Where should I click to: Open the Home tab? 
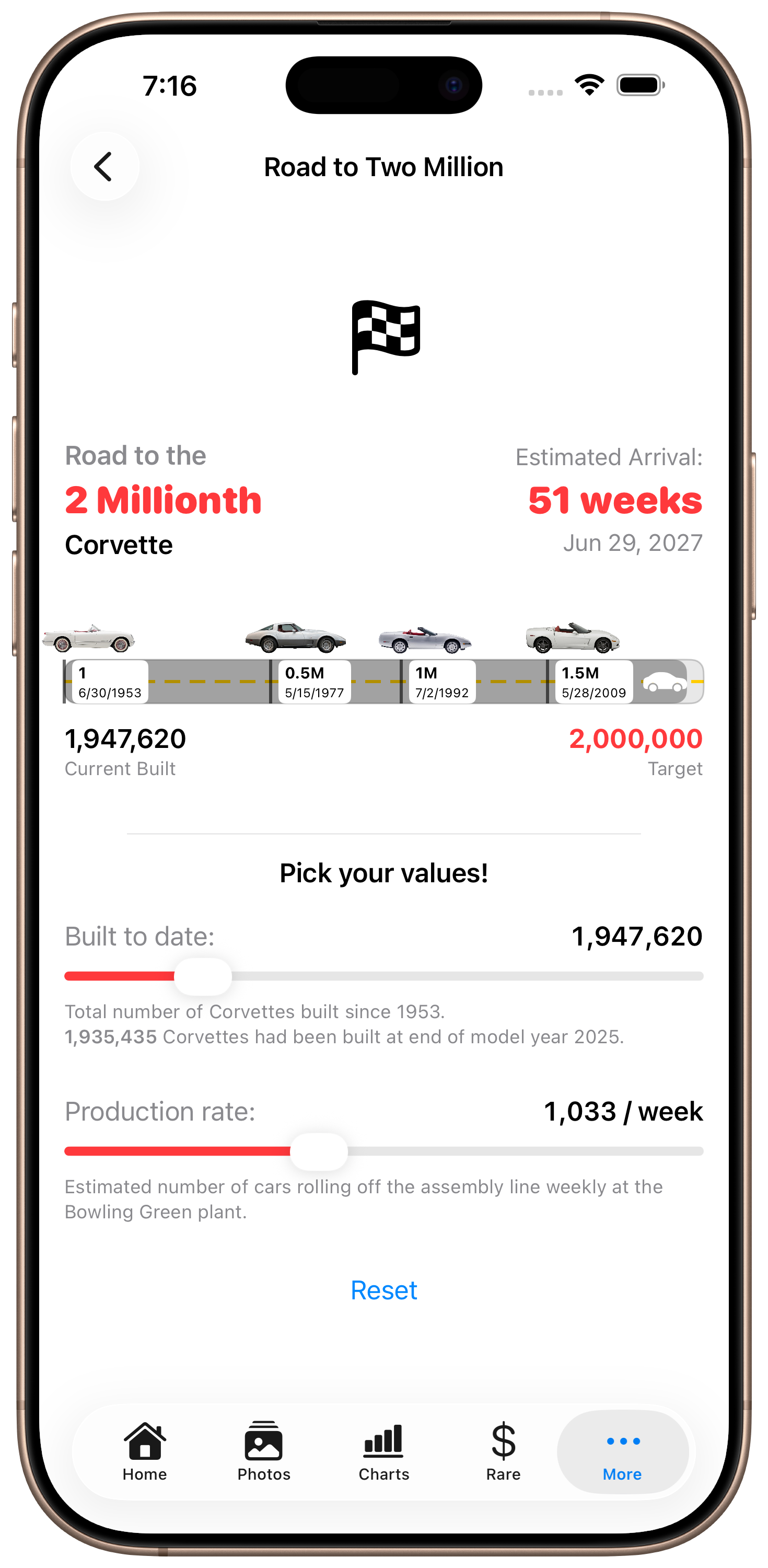tap(145, 1451)
